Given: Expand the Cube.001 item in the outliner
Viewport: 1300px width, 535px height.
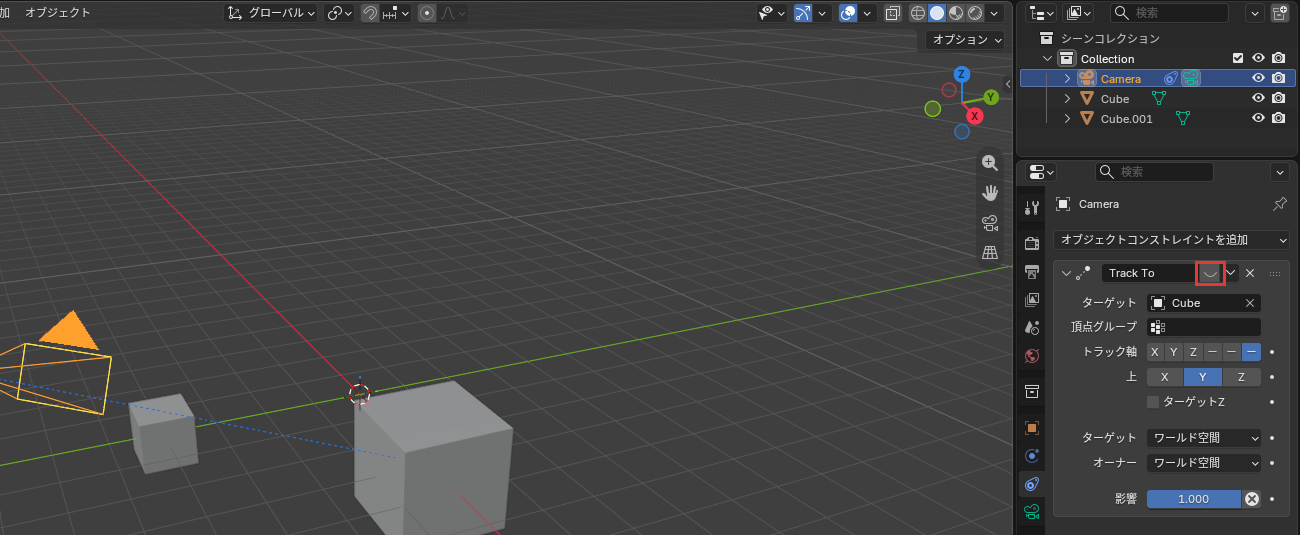Looking at the screenshot, I should click(1067, 118).
